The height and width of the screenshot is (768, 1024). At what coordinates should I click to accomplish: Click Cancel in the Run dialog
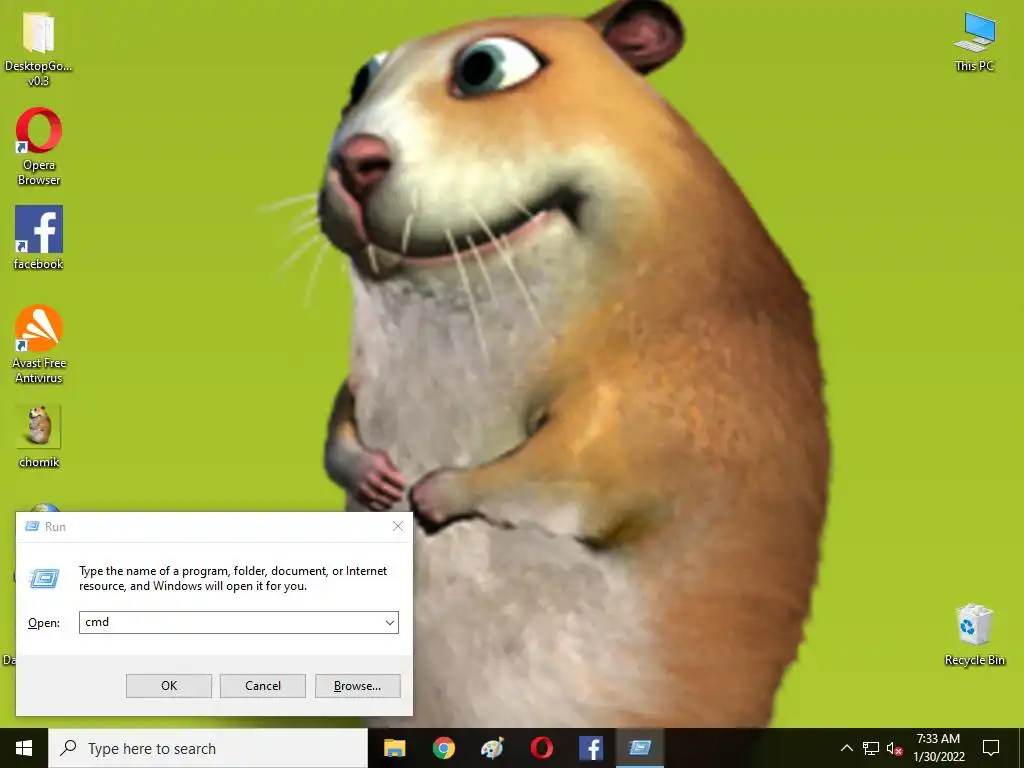point(263,686)
